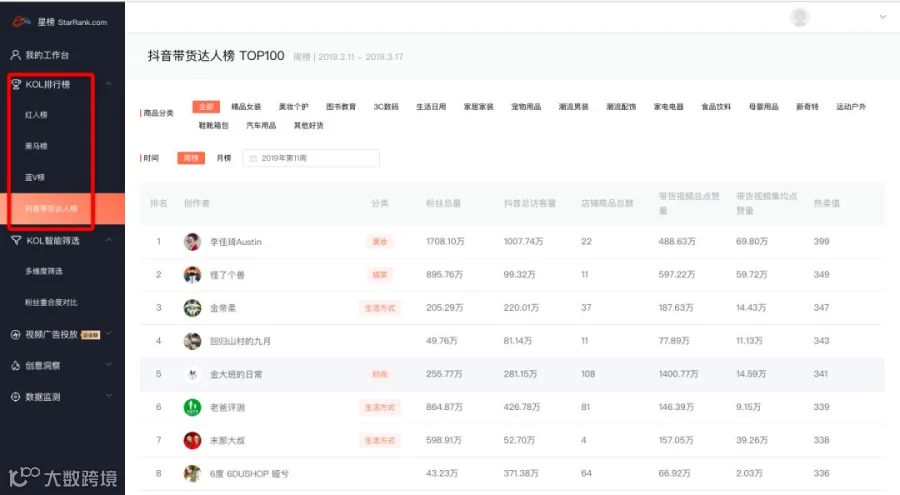Click the user profile avatar at top

click(800, 17)
